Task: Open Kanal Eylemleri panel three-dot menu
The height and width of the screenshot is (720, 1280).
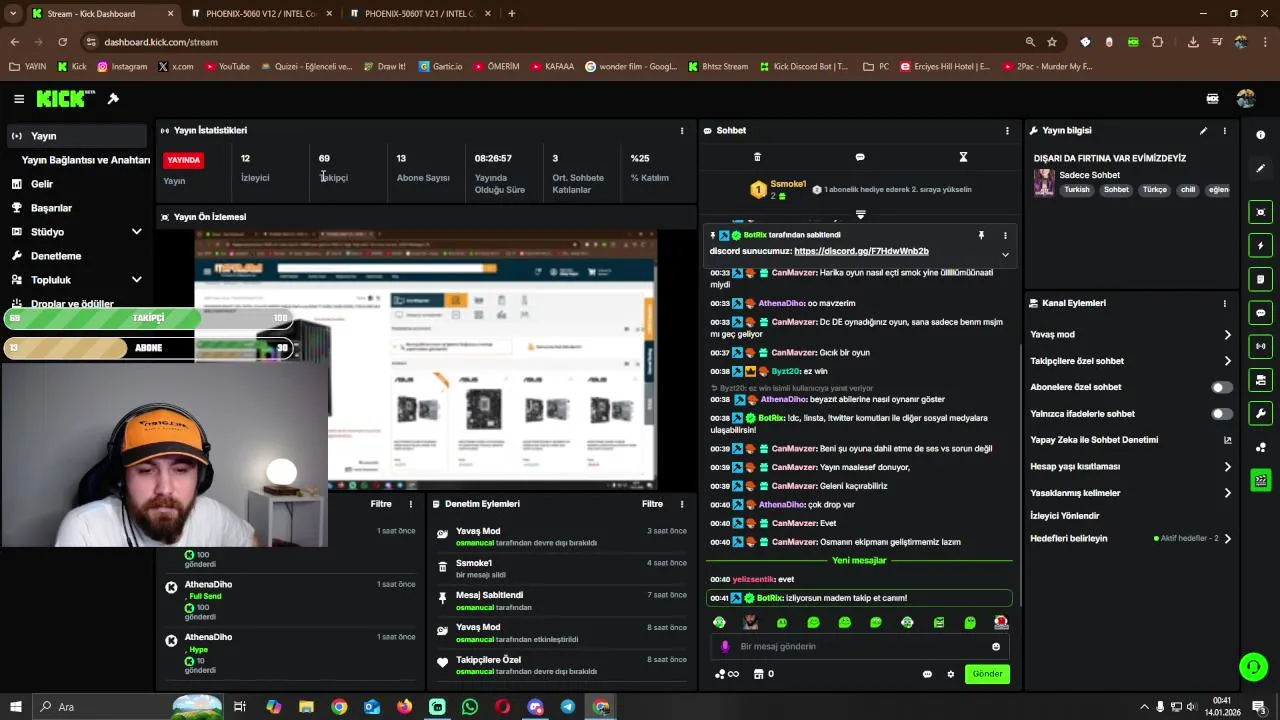Action: point(1224,303)
